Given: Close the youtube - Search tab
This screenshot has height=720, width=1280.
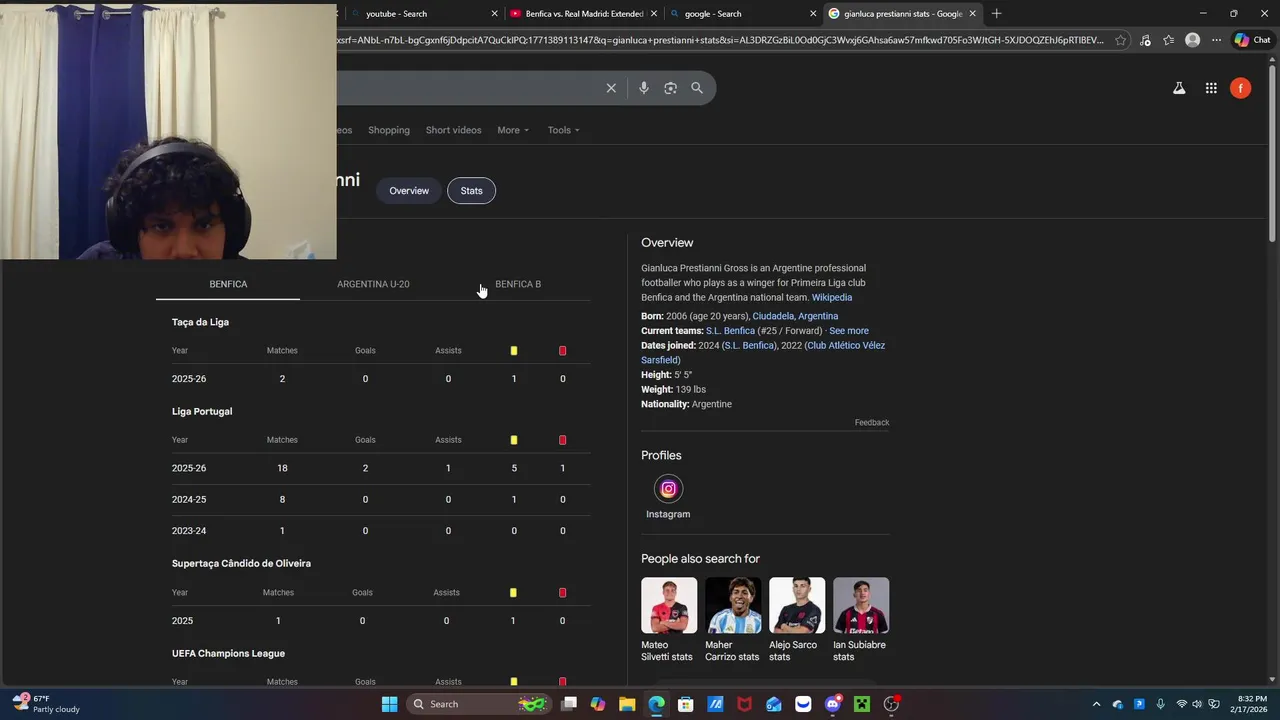Looking at the screenshot, I should click(x=494, y=14).
